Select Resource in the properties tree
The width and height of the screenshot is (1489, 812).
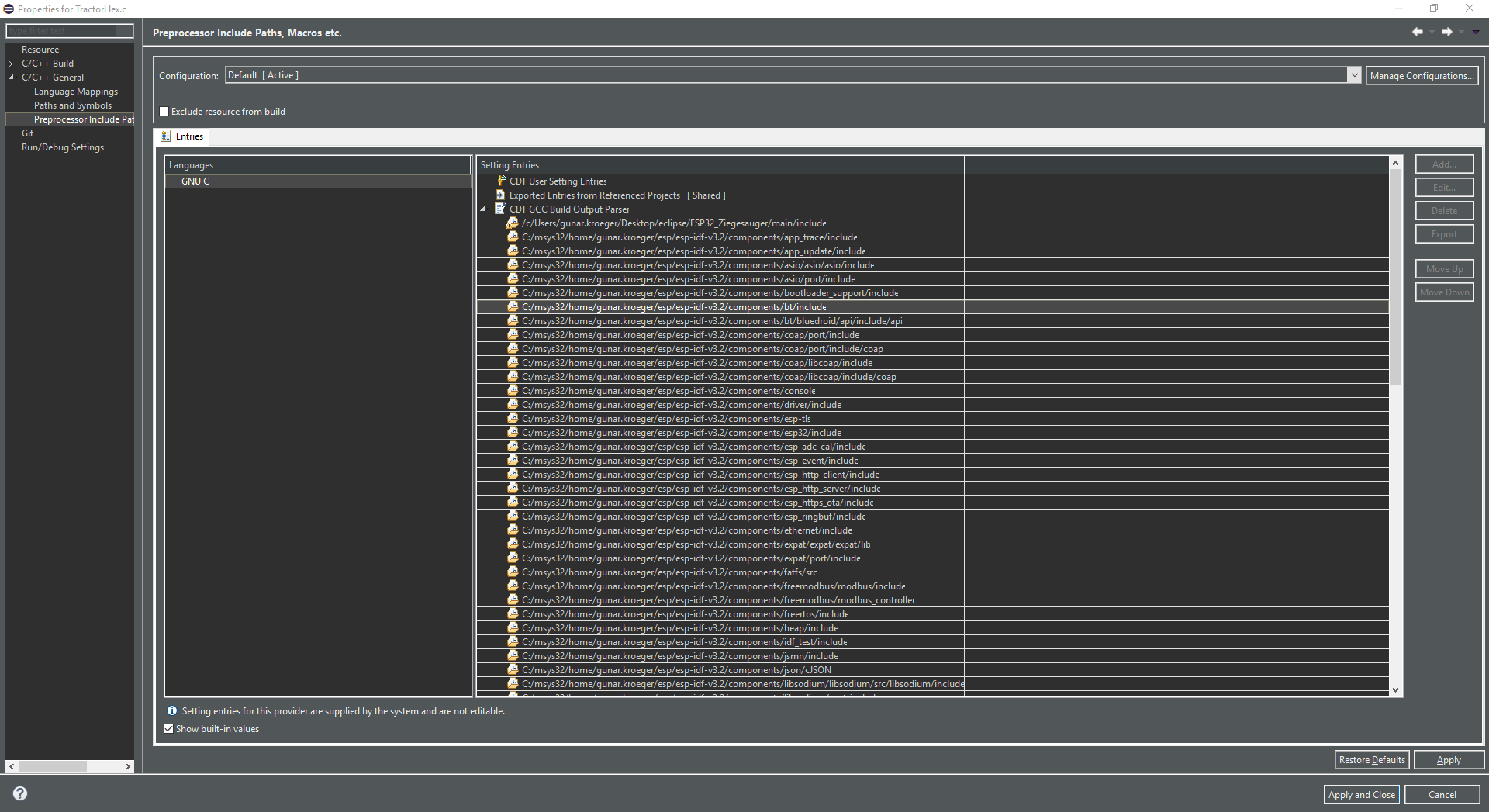click(x=40, y=50)
